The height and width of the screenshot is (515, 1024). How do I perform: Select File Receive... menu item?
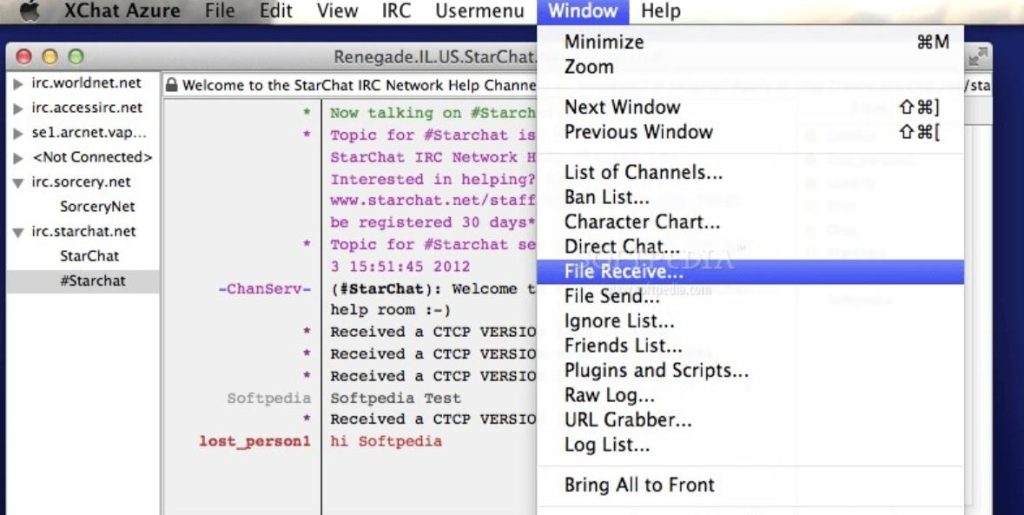click(750, 272)
